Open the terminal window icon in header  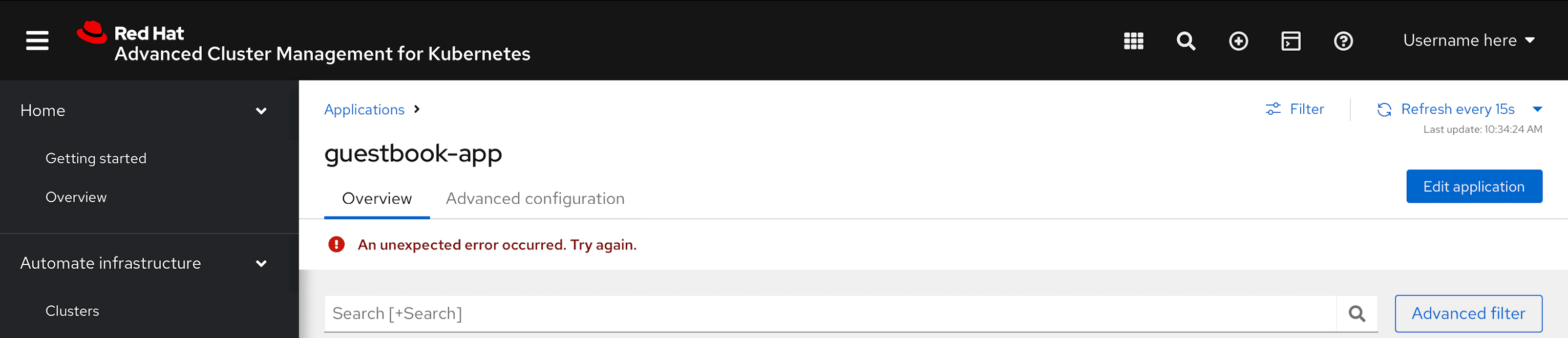point(1290,41)
